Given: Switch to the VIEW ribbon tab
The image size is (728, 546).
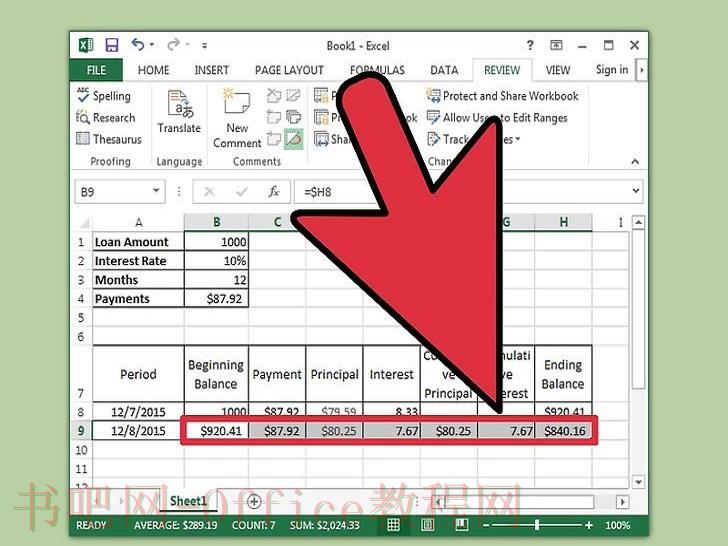Looking at the screenshot, I should pos(558,70).
